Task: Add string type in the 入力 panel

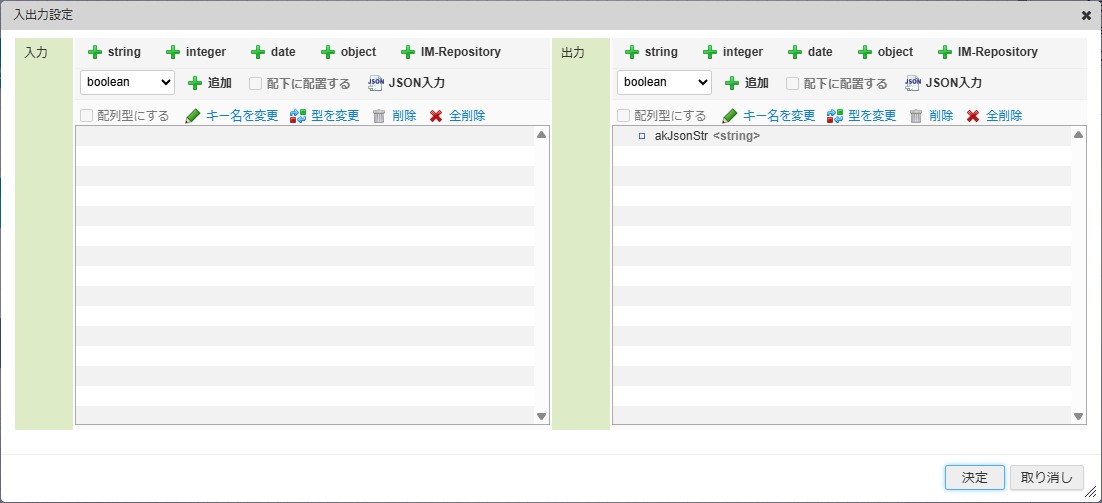Action: pyautogui.click(x=114, y=52)
